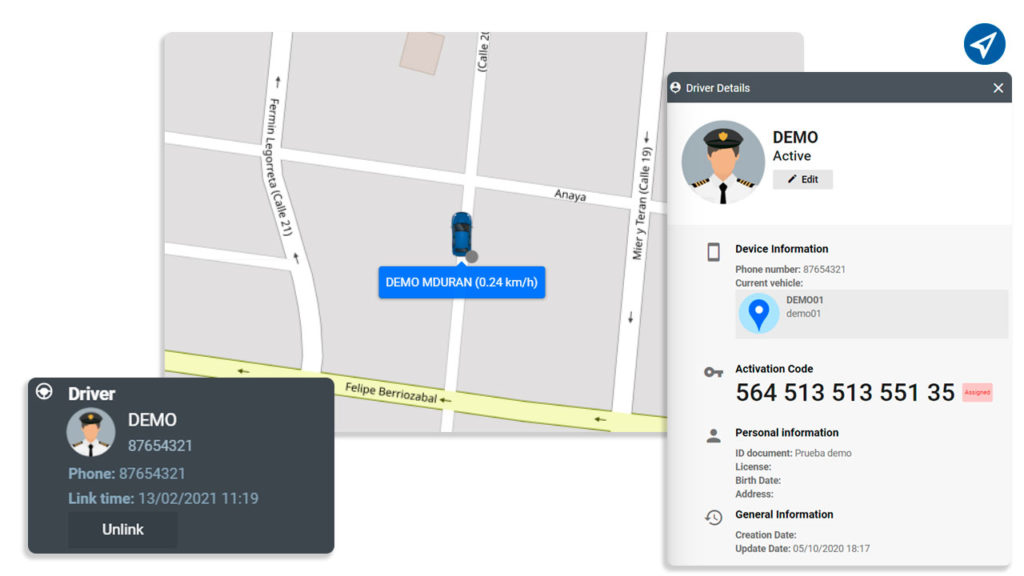Click the Felipe Berriozabal street label

[x=391, y=392]
